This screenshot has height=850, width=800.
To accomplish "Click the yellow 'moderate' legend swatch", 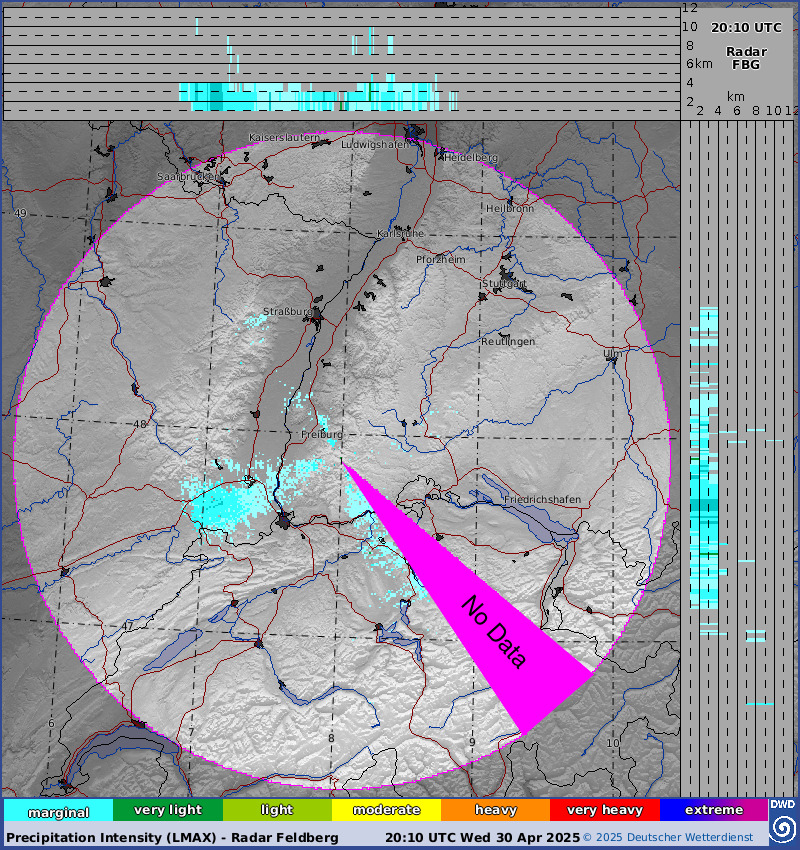I will click(386, 810).
